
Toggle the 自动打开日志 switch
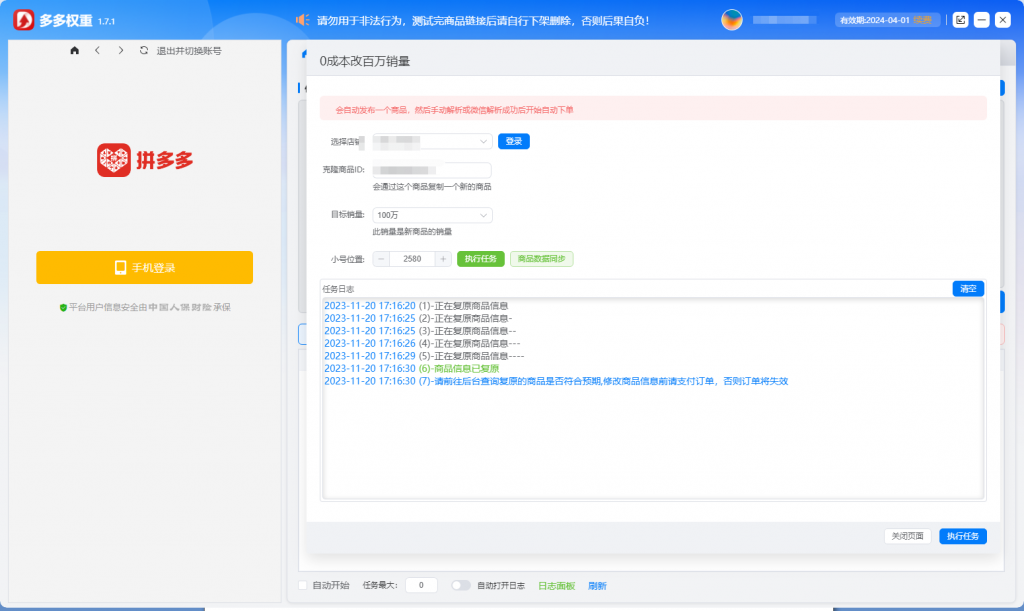[460, 586]
